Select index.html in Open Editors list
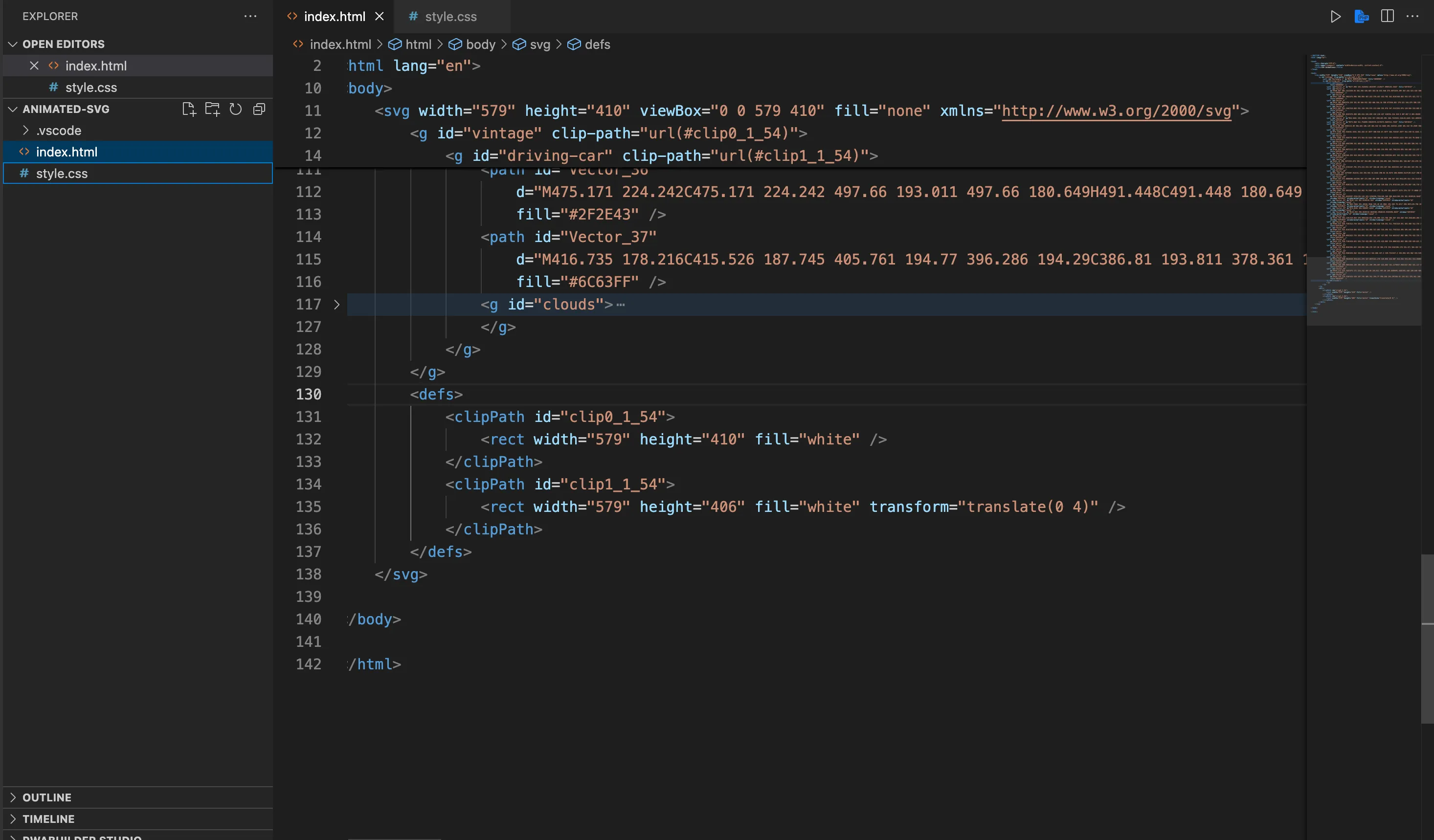Viewport: 1434px width, 840px height. coord(138,66)
